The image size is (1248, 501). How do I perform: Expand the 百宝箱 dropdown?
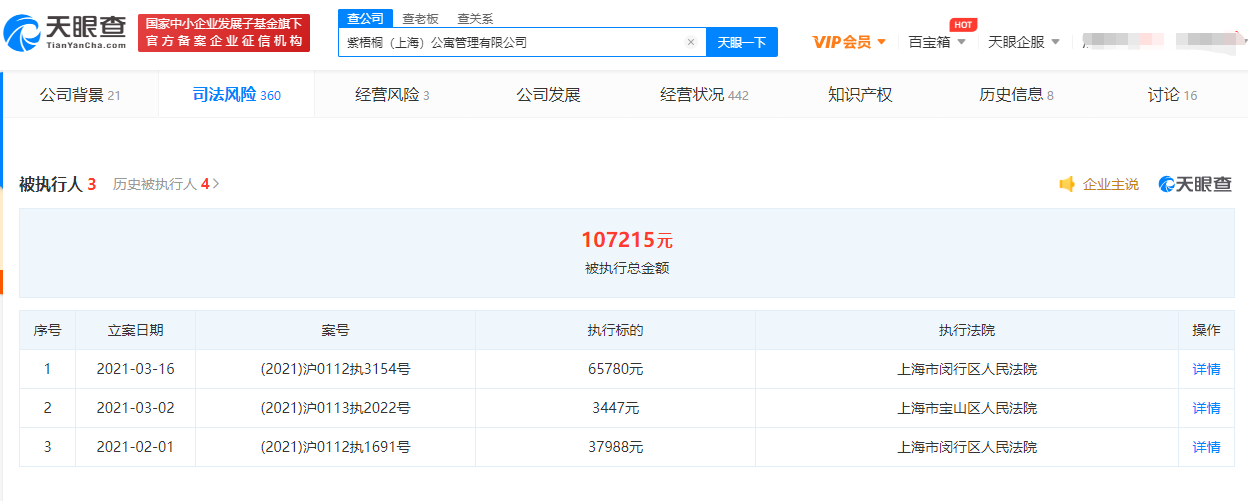(937, 42)
